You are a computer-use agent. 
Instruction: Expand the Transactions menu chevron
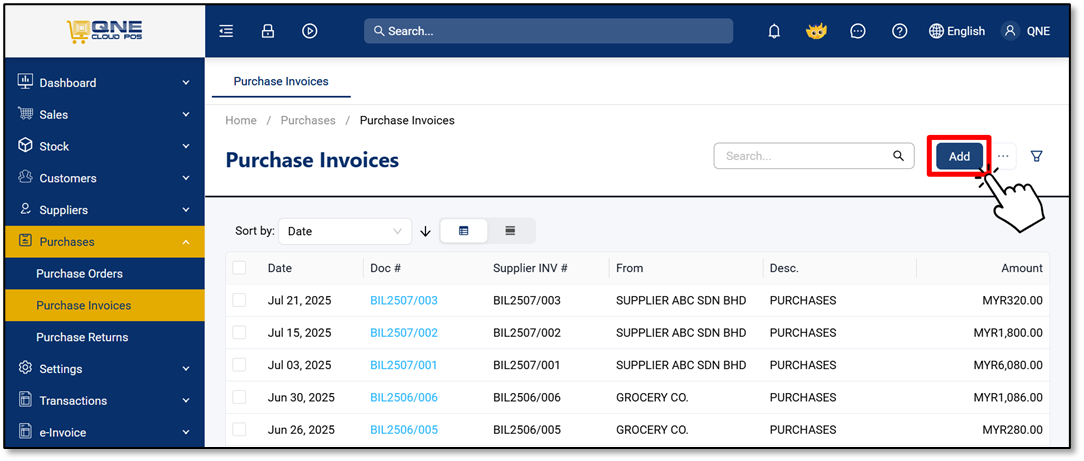coord(186,401)
